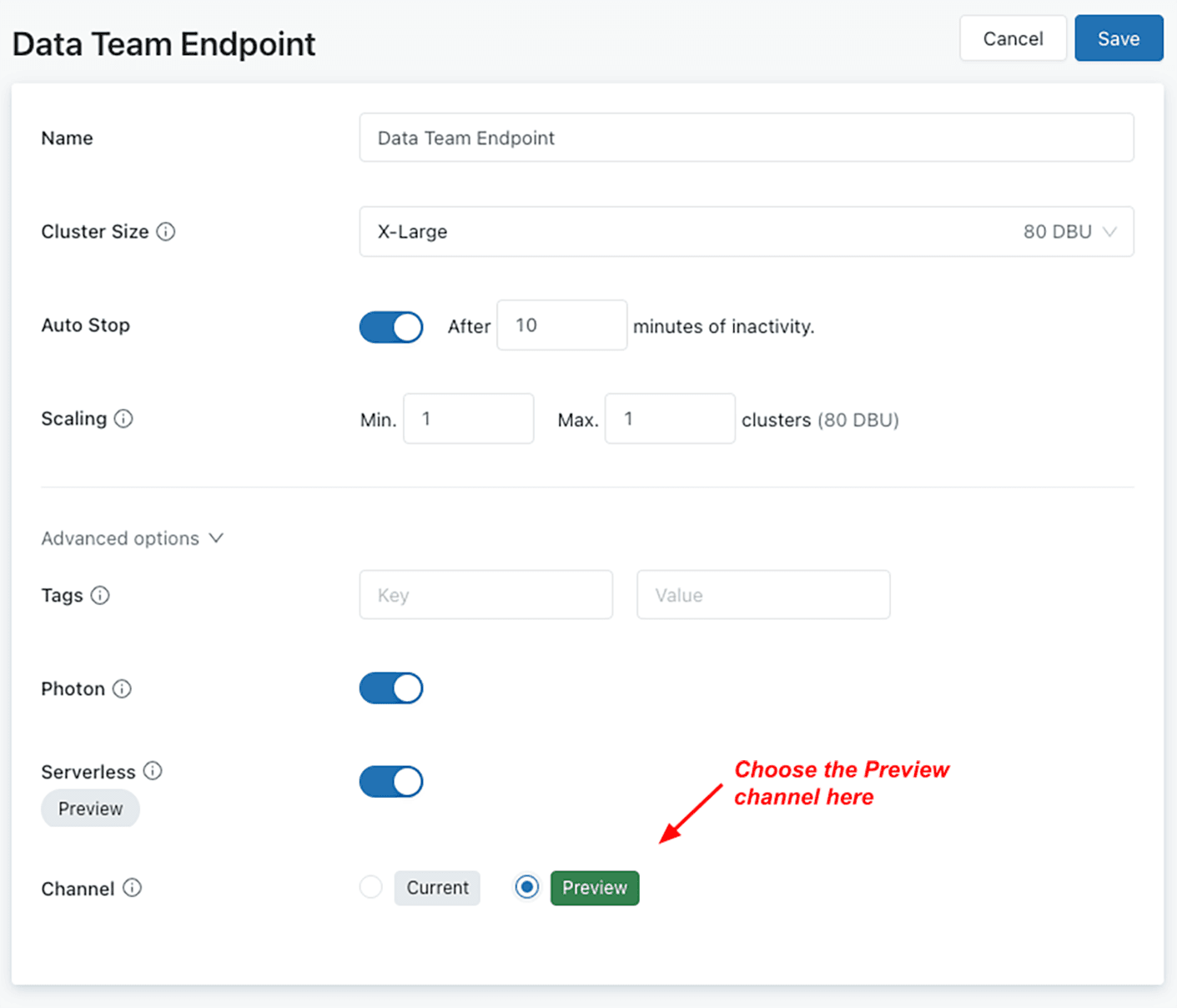Open the Cluster Size X-Large dropdown
This screenshot has height=1008, width=1177.
(x=746, y=232)
